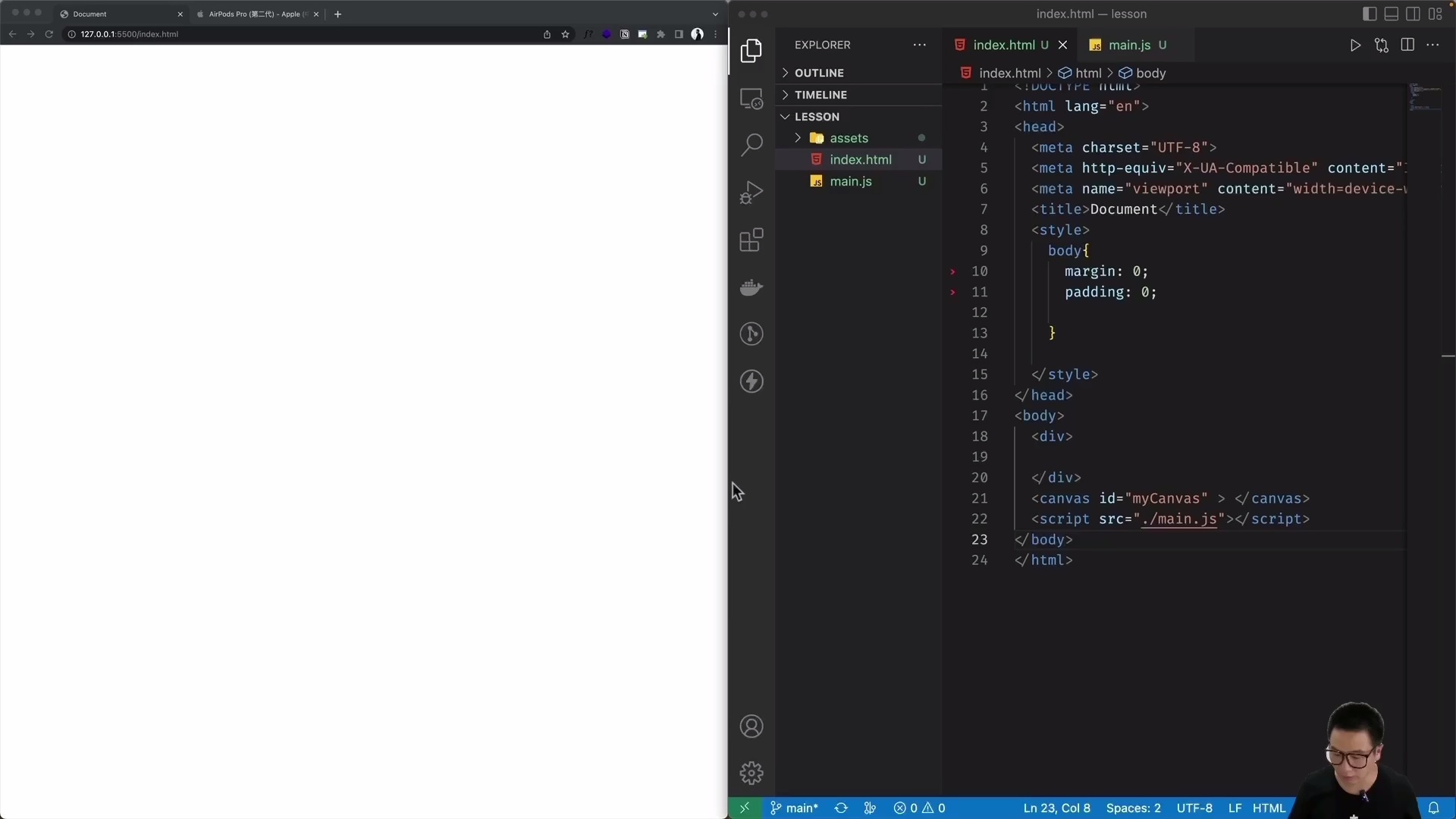Open the Extensions panel
Screen dimensions: 1456x819
[752, 240]
